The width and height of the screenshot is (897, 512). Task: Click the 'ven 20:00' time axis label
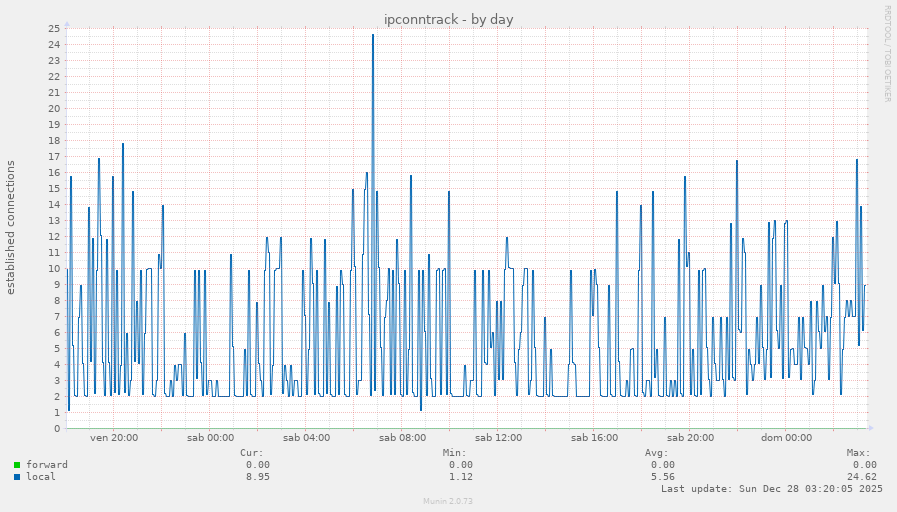coord(114,438)
